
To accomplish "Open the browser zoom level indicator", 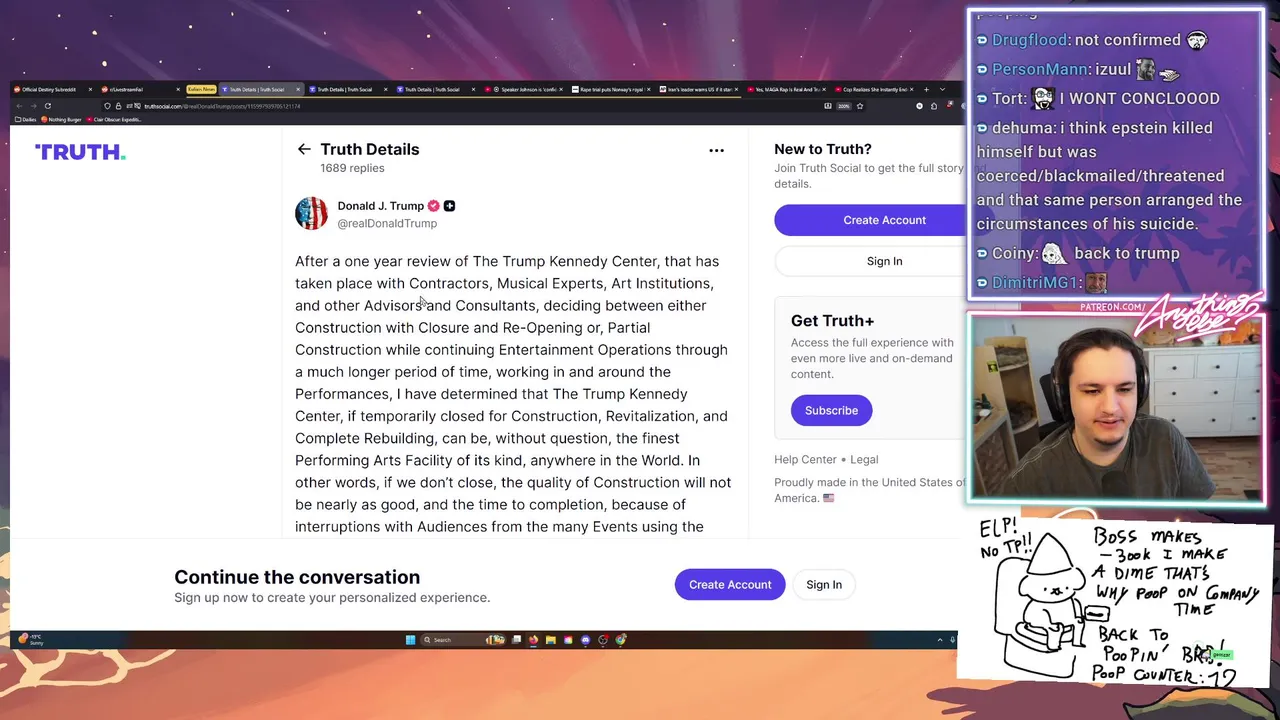I will [x=843, y=106].
